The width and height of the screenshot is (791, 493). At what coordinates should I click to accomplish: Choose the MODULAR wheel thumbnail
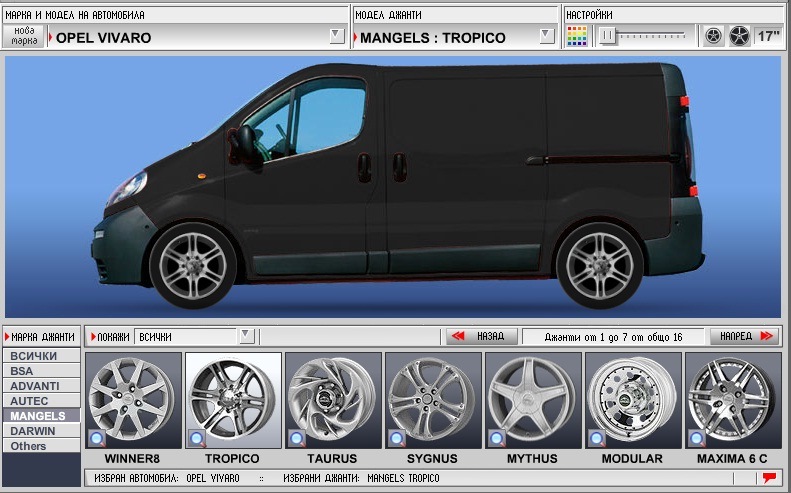633,400
